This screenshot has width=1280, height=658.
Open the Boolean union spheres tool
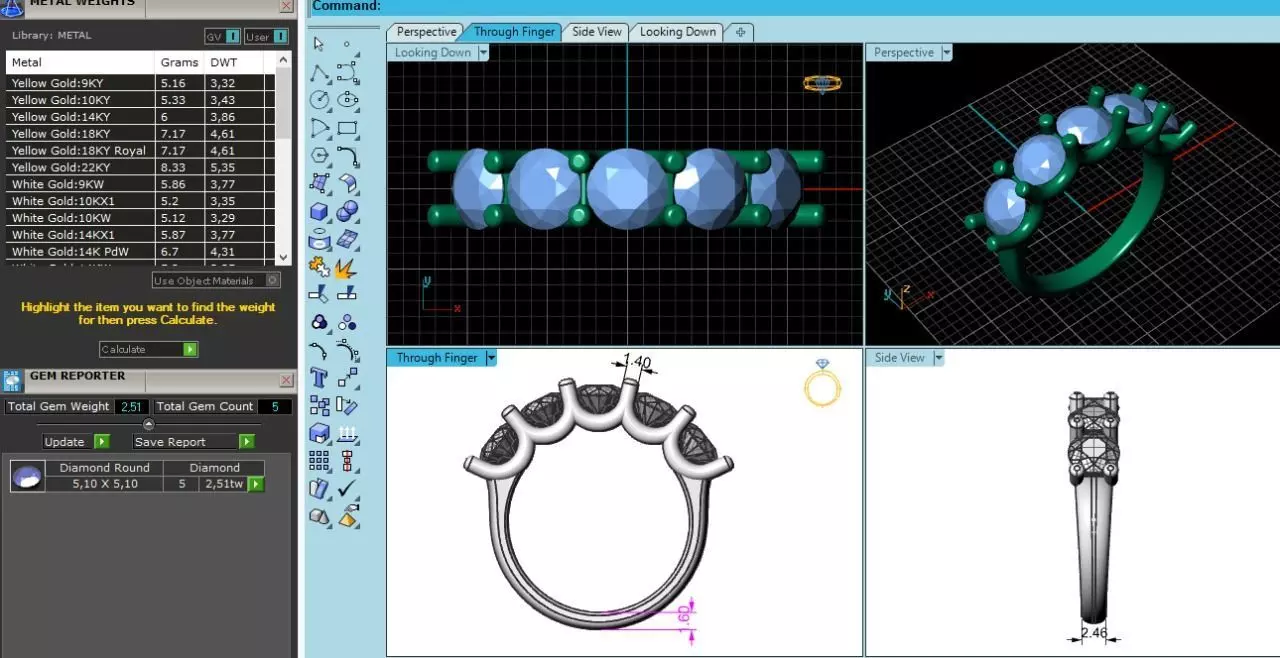347,211
